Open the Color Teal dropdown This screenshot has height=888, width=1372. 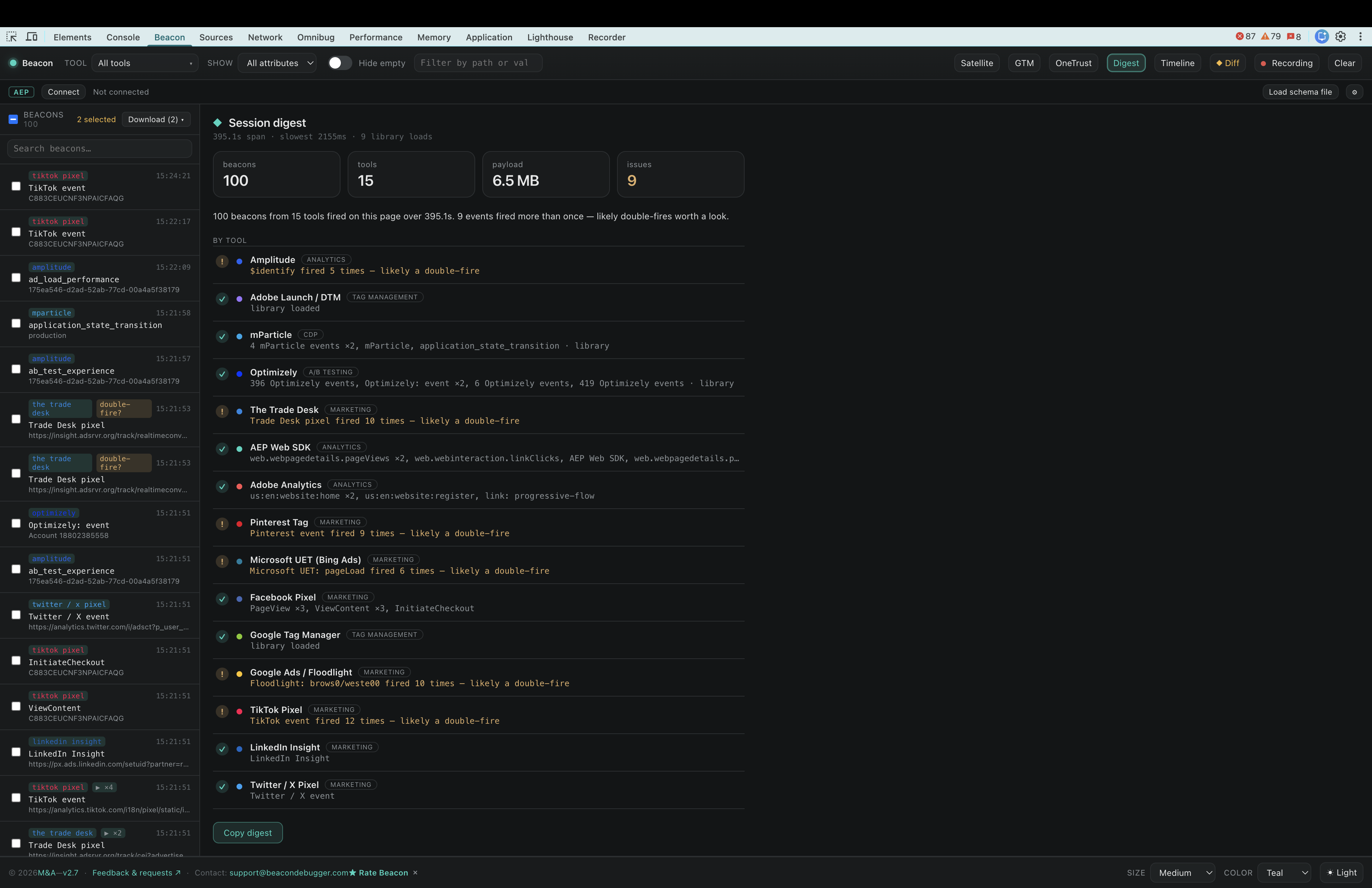1284,872
